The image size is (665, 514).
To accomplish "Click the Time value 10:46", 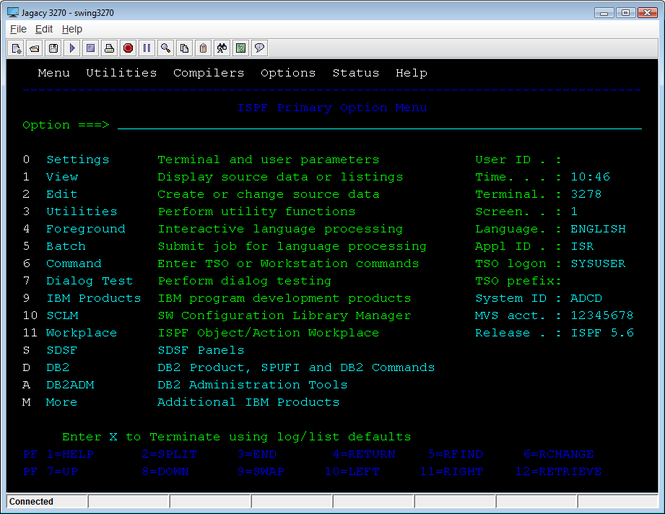I will (590, 177).
